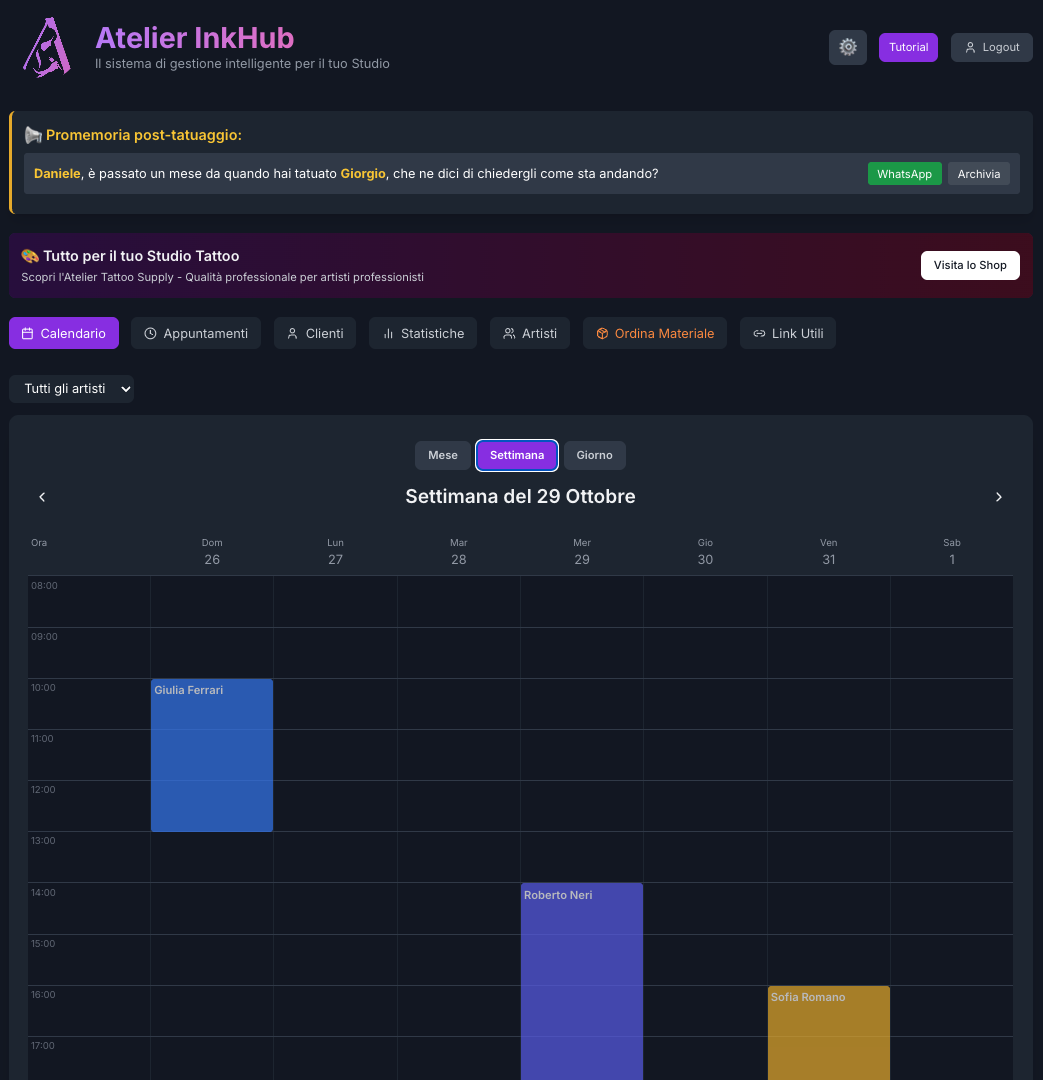Archive the post-tattoo reminder

pos(978,174)
